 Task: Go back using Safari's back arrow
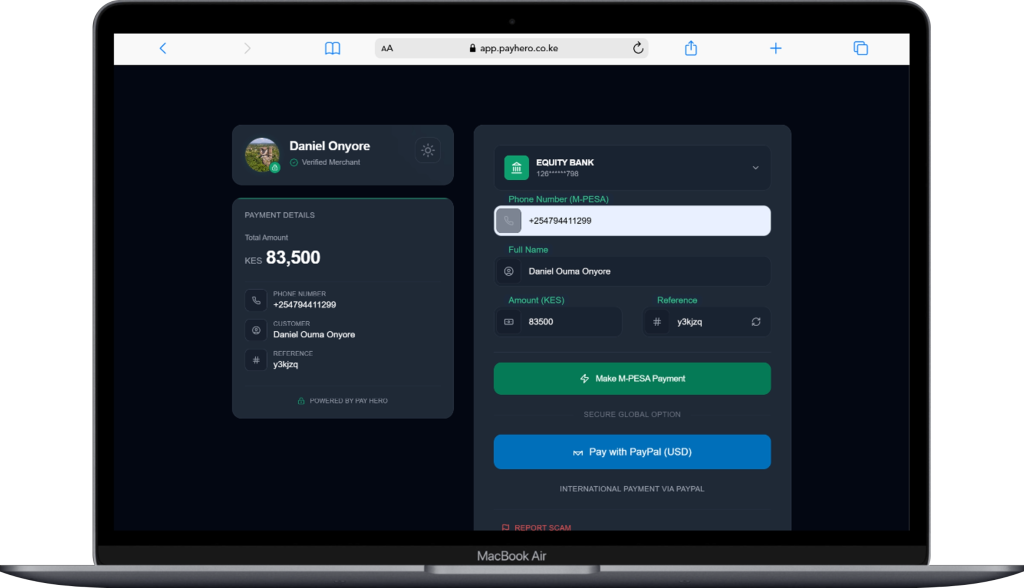click(x=163, y=48)
